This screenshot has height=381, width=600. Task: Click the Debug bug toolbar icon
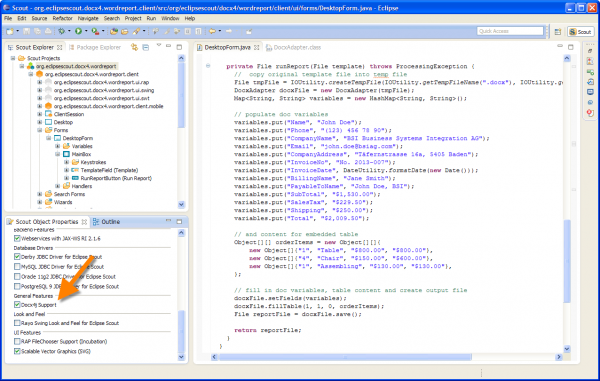(x=61, y=31)
